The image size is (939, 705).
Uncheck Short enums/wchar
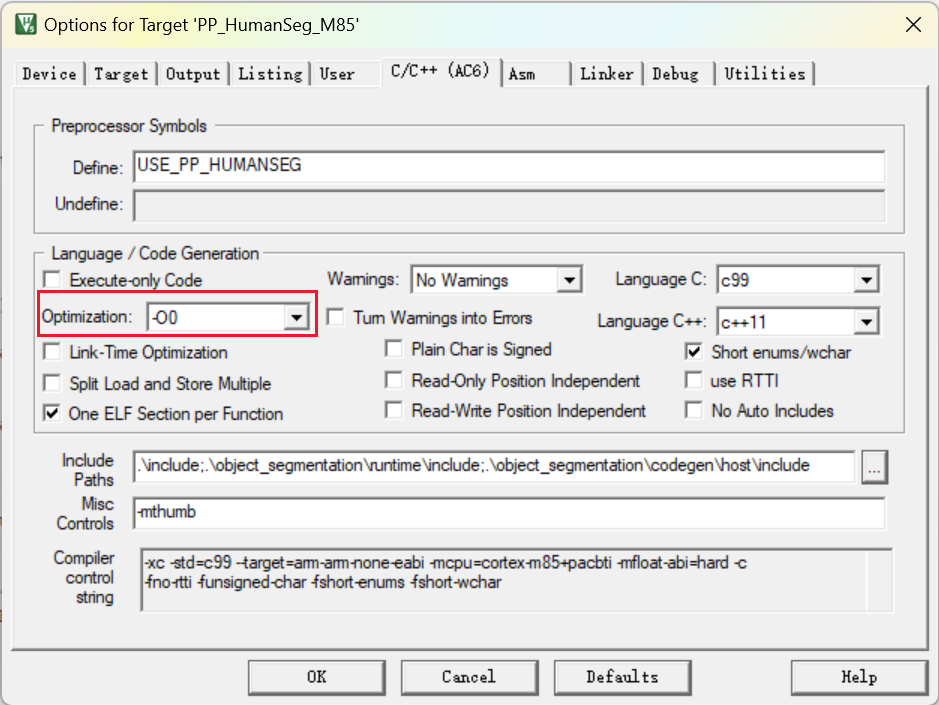pyautogui.click(x=693, y=352)
